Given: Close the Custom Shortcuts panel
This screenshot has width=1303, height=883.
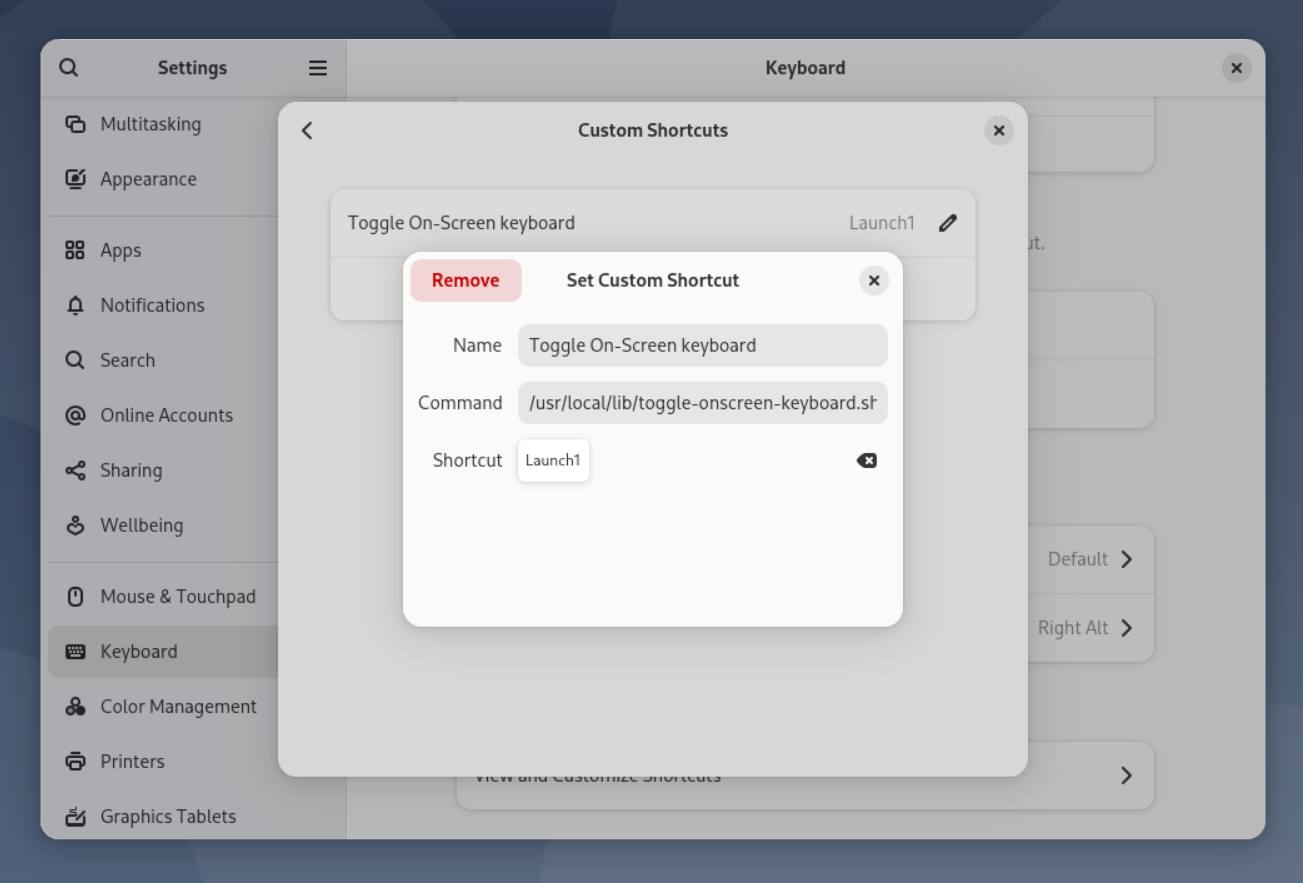Looking at the screenshot, I should coord(998,131).
